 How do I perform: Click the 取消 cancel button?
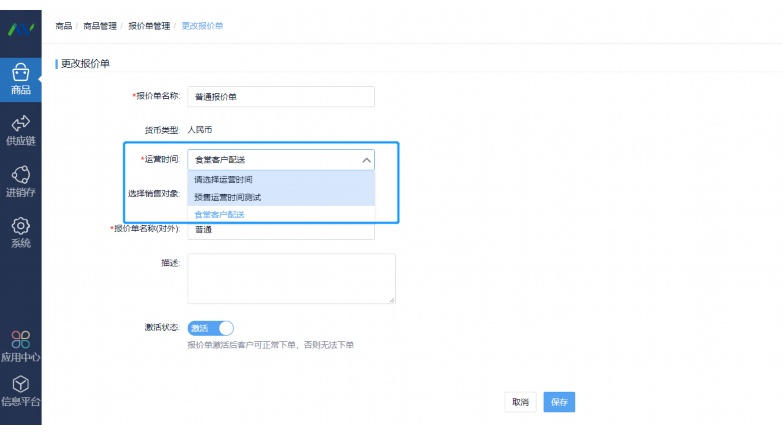tap(520, 402)
